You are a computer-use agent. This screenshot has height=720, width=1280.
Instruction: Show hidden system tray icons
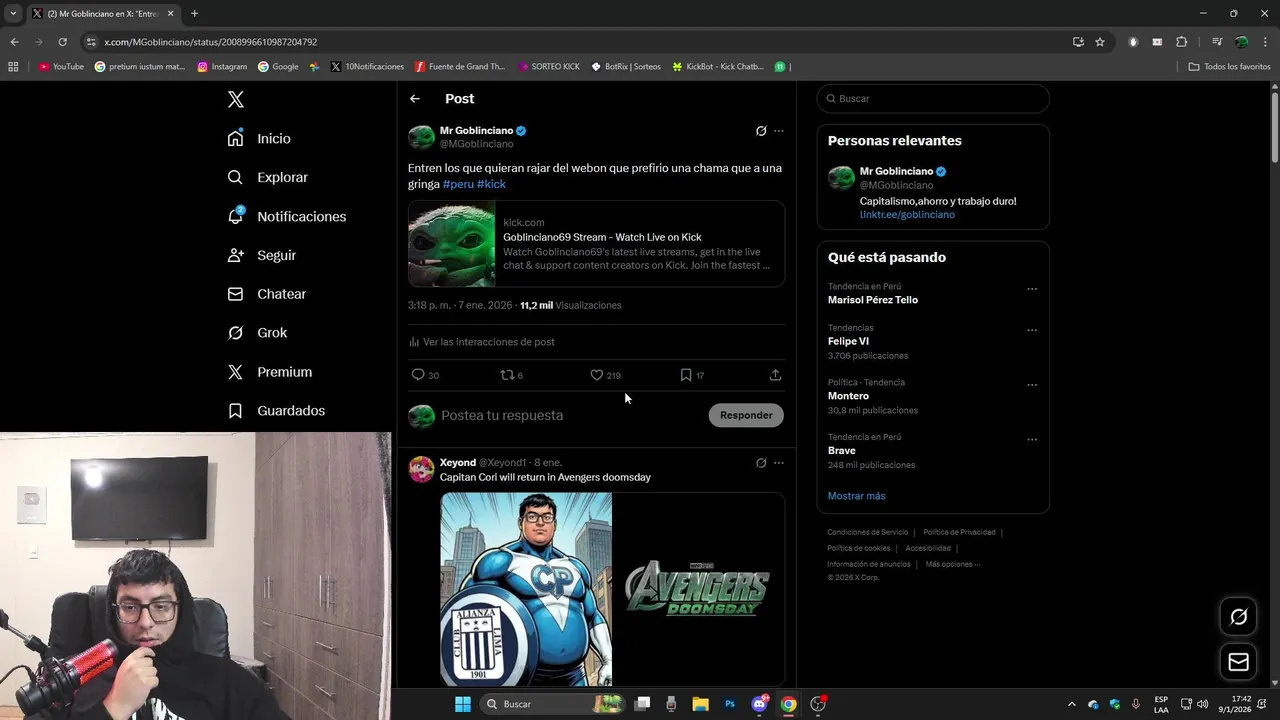click(1071, 704)
